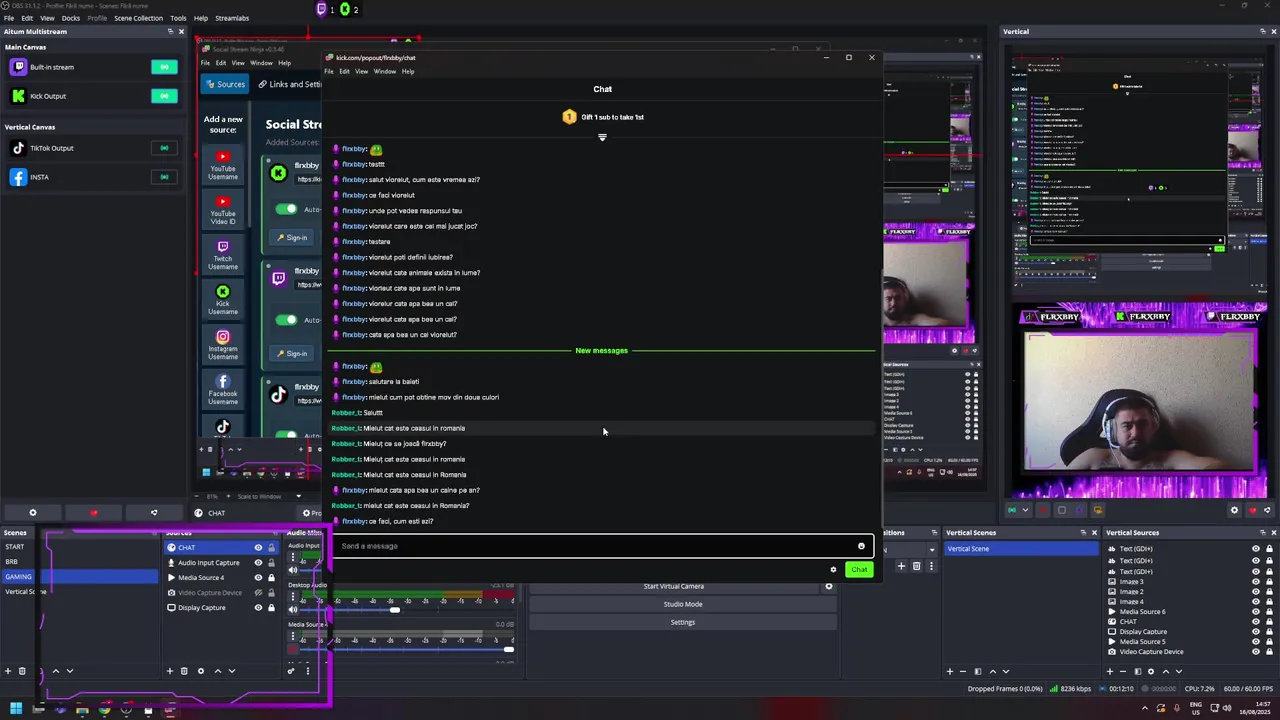
Task: Mute the Desktop Audio speaker icon
Action: (293, 609)
